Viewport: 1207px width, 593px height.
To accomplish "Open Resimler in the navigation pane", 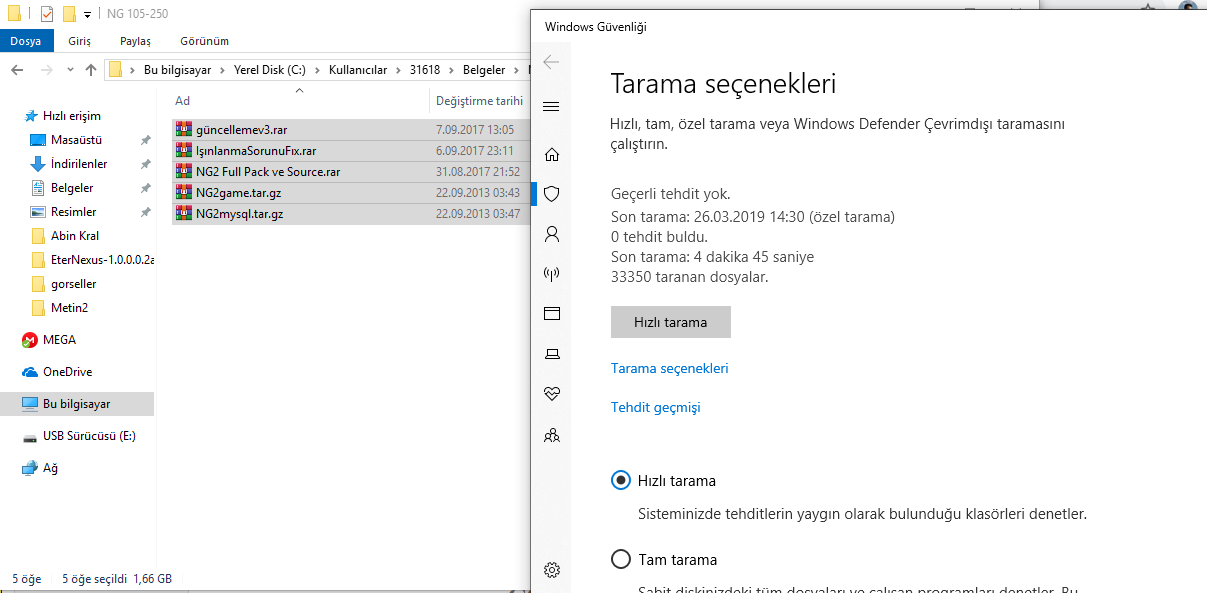I will [x=73, y=212].
